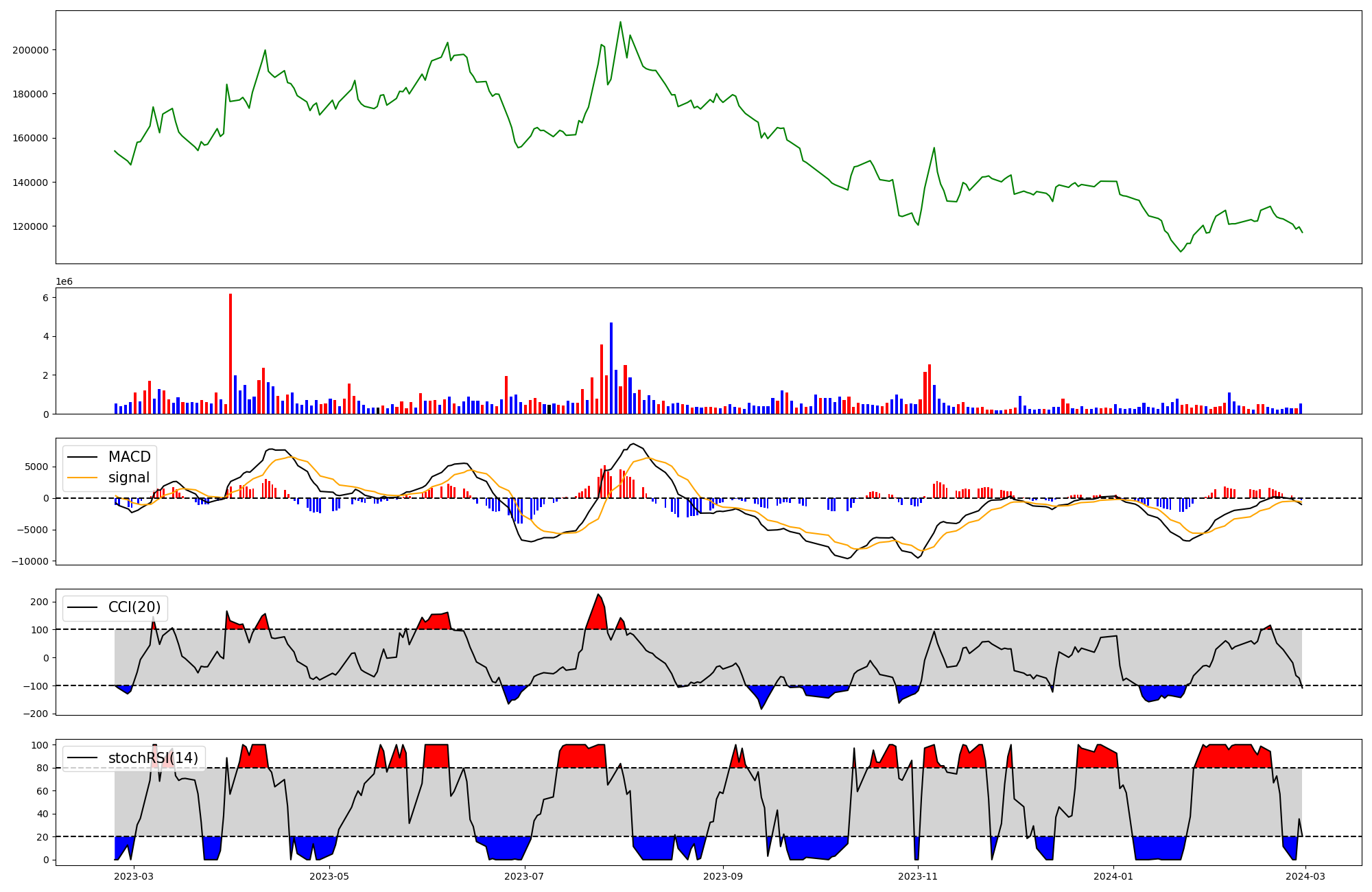Click the 2024-03 x-axis date label

pyautogui.click(x=1305, y=876)
